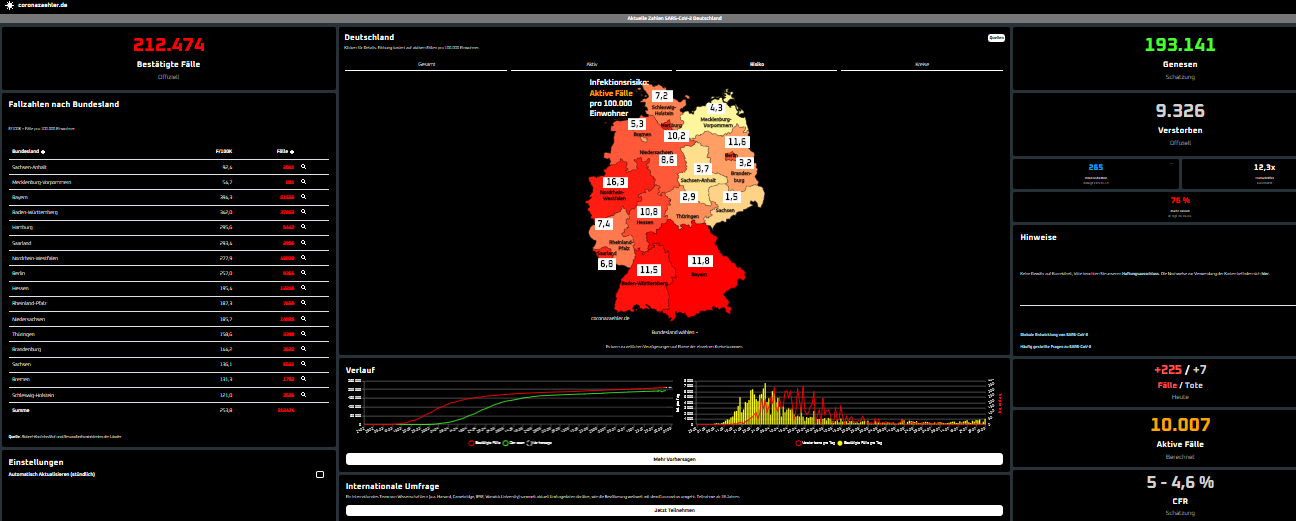Open the 'Bundesland wählen' dropdown
The height and width of the screenshot is (521, 1296).
[x=674, y=331]
